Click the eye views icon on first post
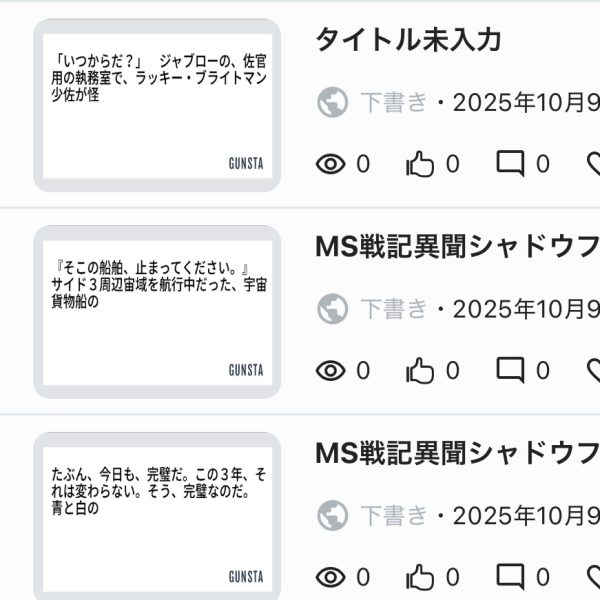 (330, 164)
